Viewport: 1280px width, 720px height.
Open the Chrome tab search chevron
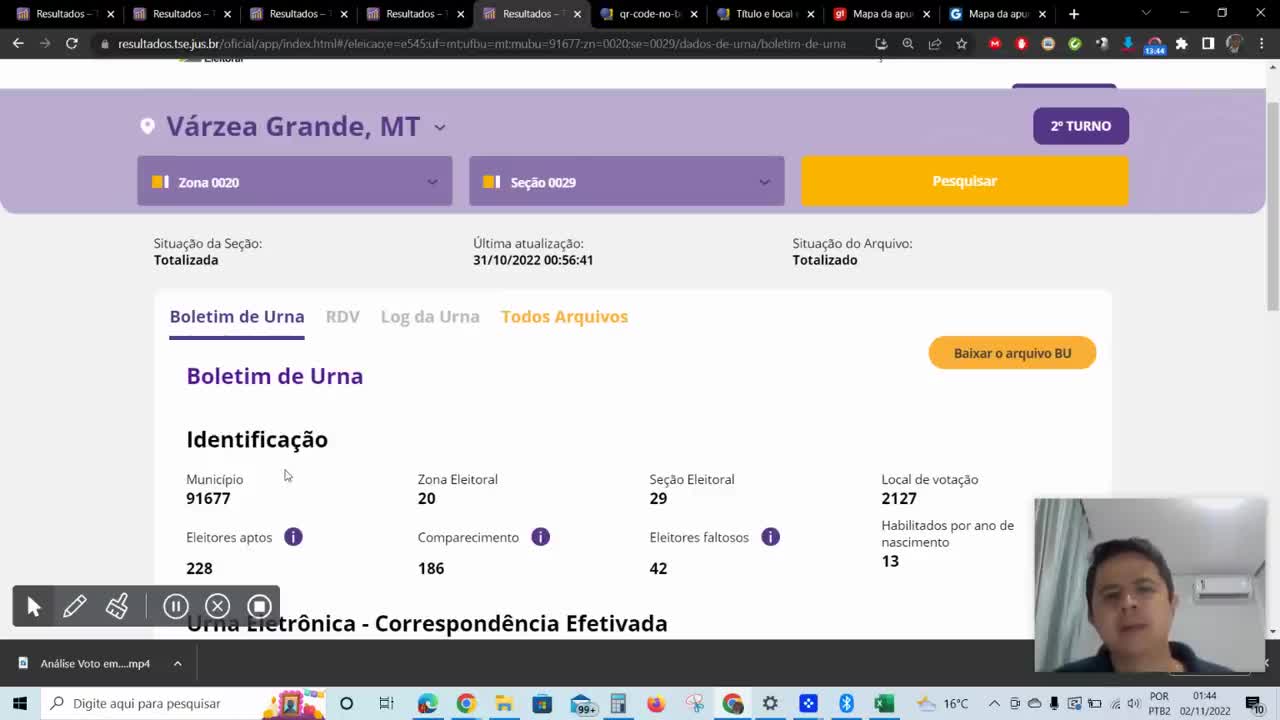1146,14
